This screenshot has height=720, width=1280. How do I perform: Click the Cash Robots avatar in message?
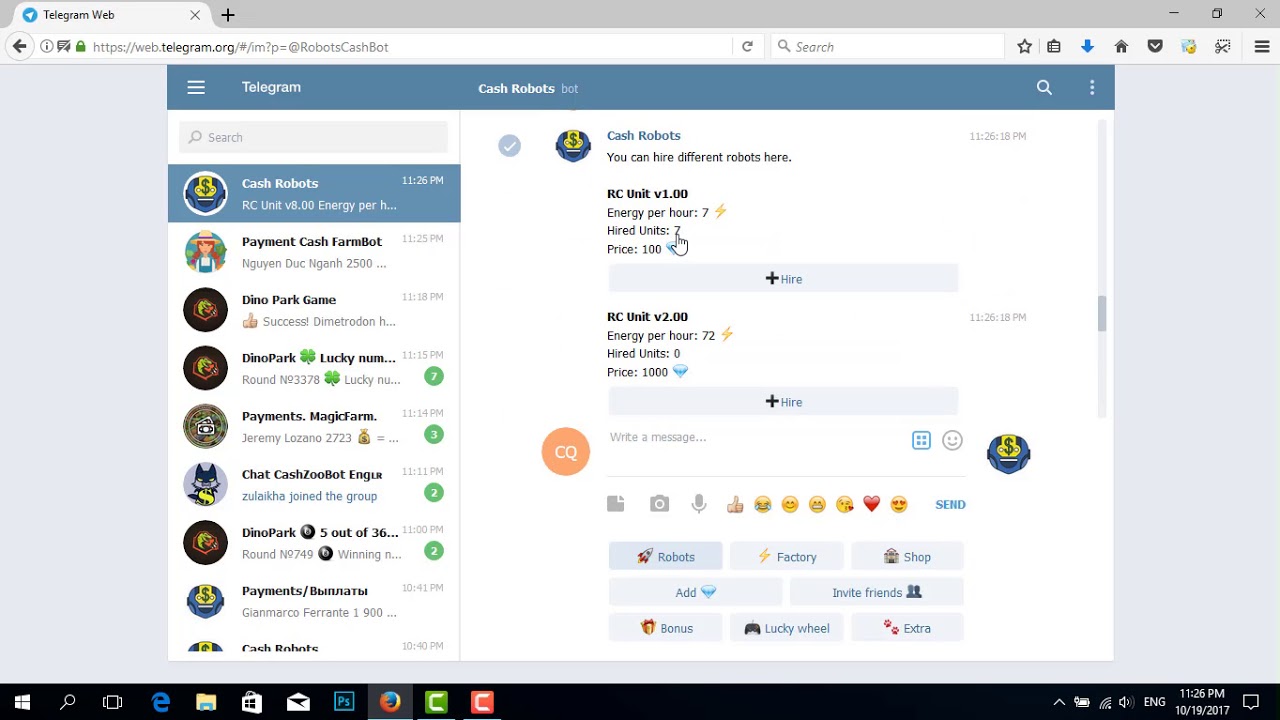point(573,146)
